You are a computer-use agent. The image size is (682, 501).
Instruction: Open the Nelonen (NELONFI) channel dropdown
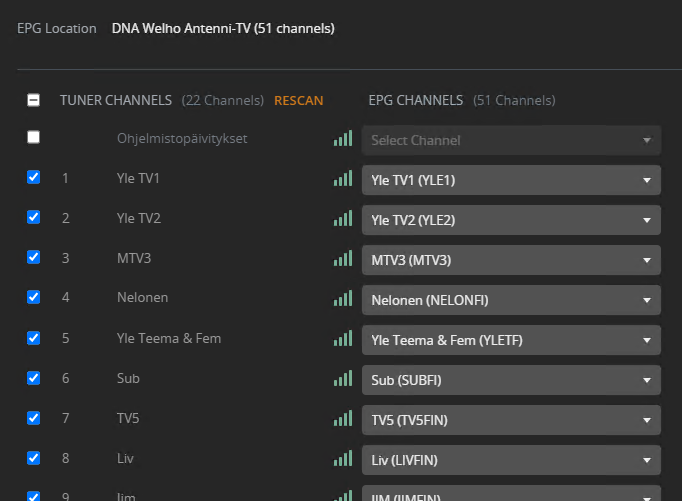(511, 300)
